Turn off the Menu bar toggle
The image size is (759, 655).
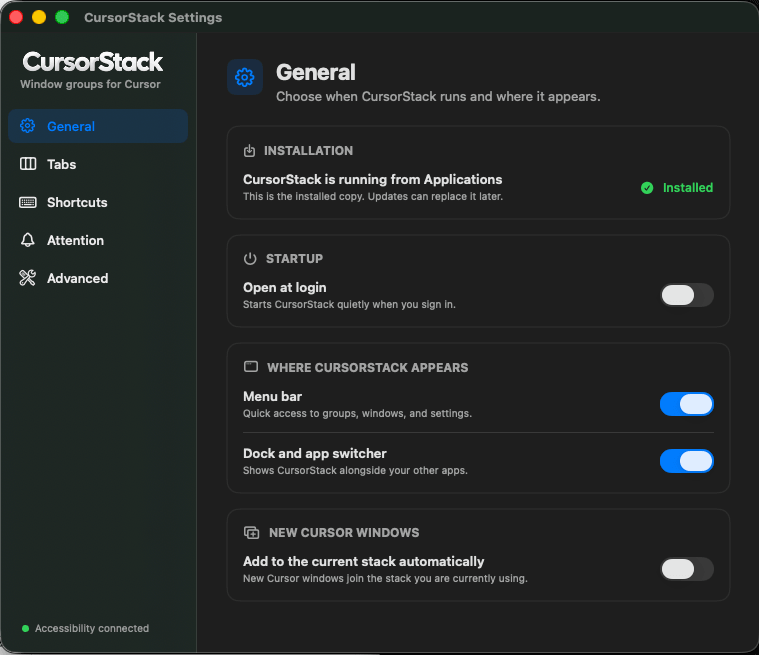687,404
